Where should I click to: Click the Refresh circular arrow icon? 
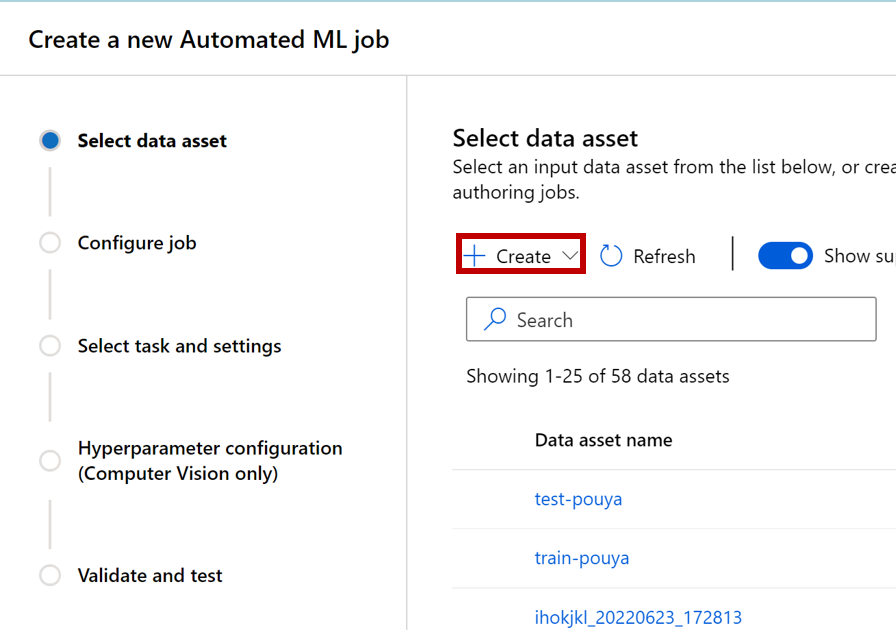pyautogui.click(x=611, y=256)
